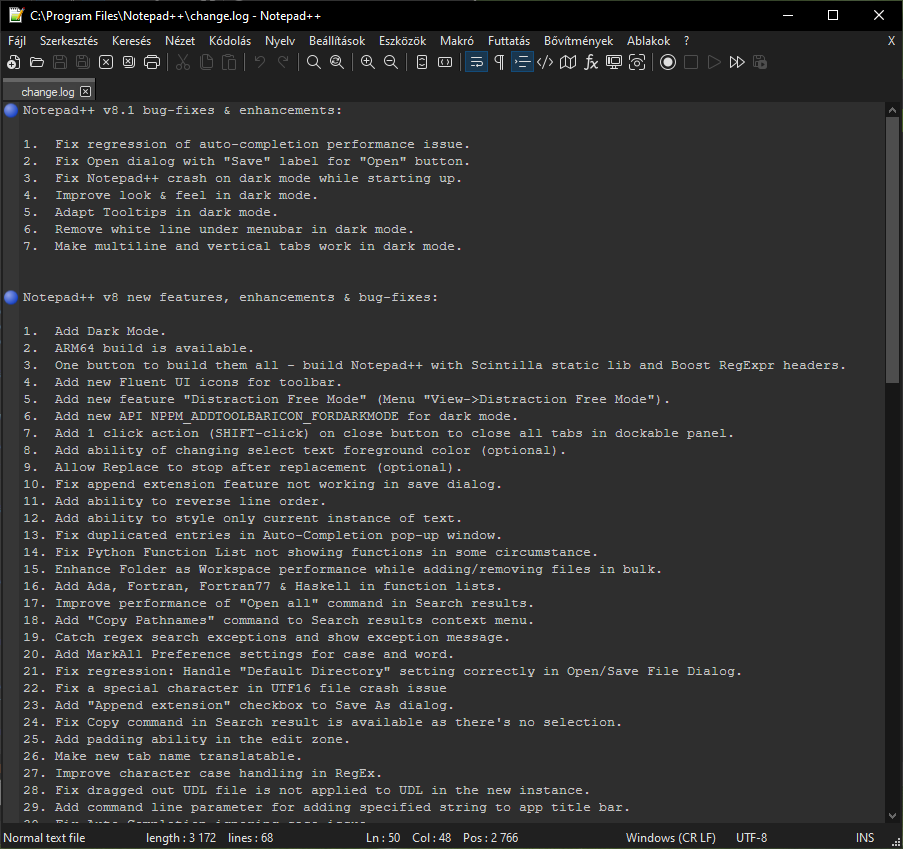Viewport: 903px width, 849px height.
Task: Close all documents via toolbar icon
Action: point(129,62)
